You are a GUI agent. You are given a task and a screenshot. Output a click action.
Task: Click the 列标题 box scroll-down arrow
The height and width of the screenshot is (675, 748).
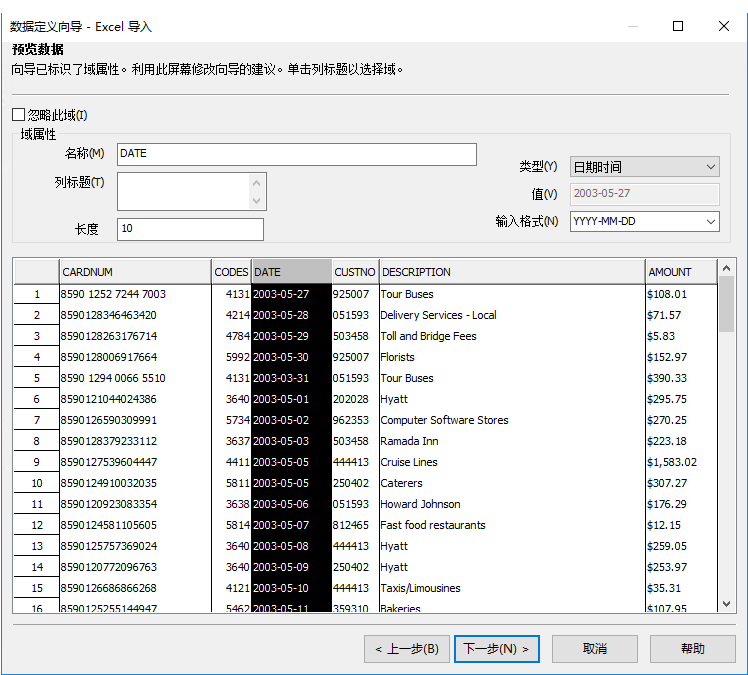point(258,201)
